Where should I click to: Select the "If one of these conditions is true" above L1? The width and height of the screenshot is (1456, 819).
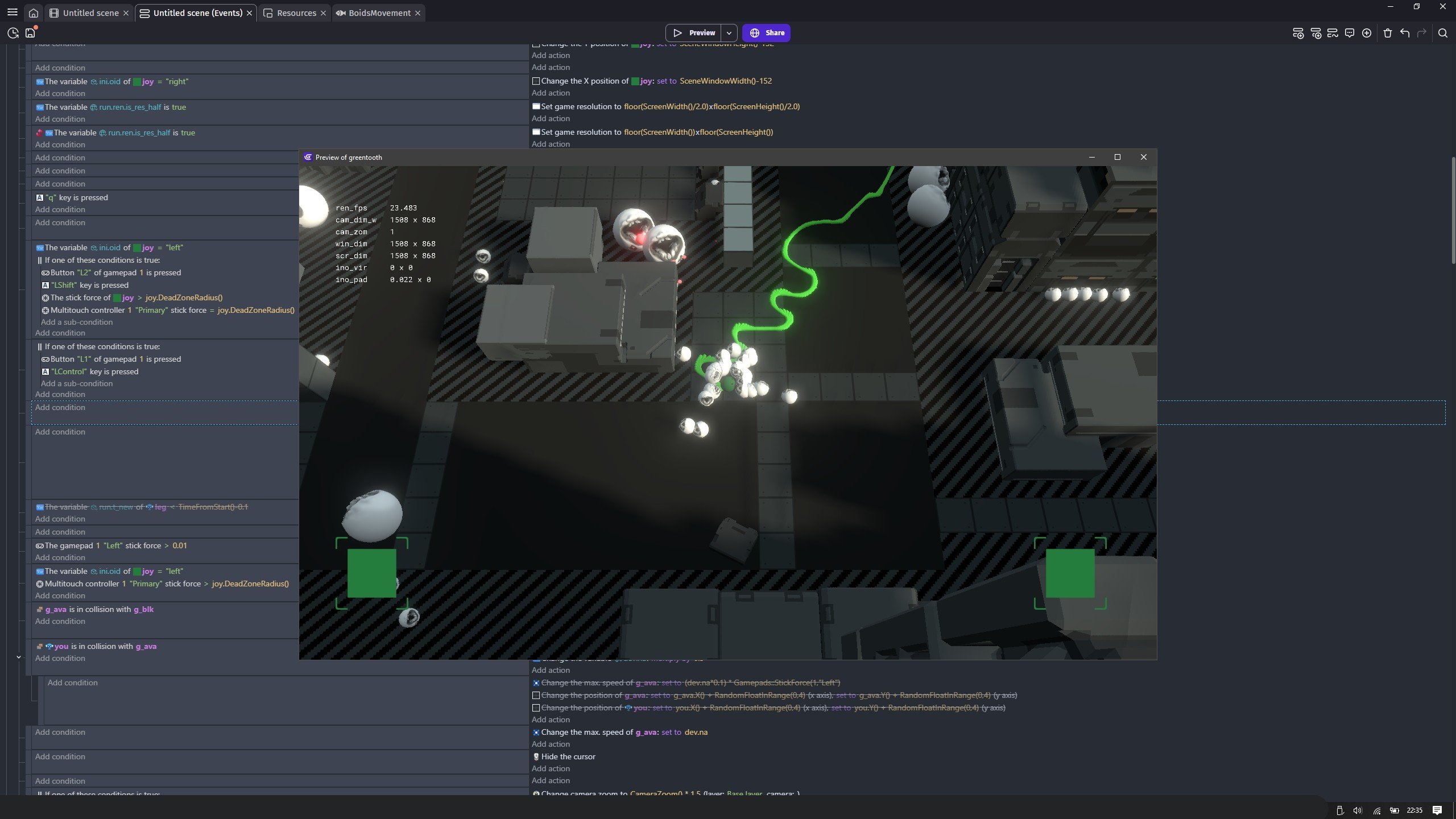tap(98, 347)
